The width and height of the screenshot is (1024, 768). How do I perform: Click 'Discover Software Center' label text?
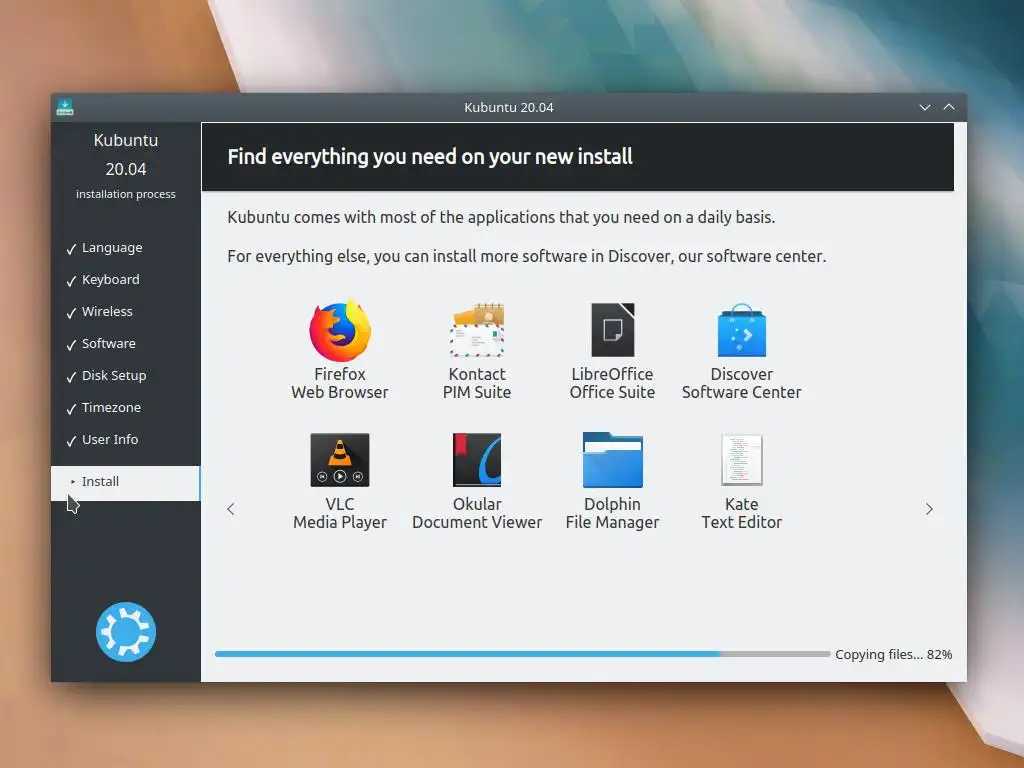741,383
